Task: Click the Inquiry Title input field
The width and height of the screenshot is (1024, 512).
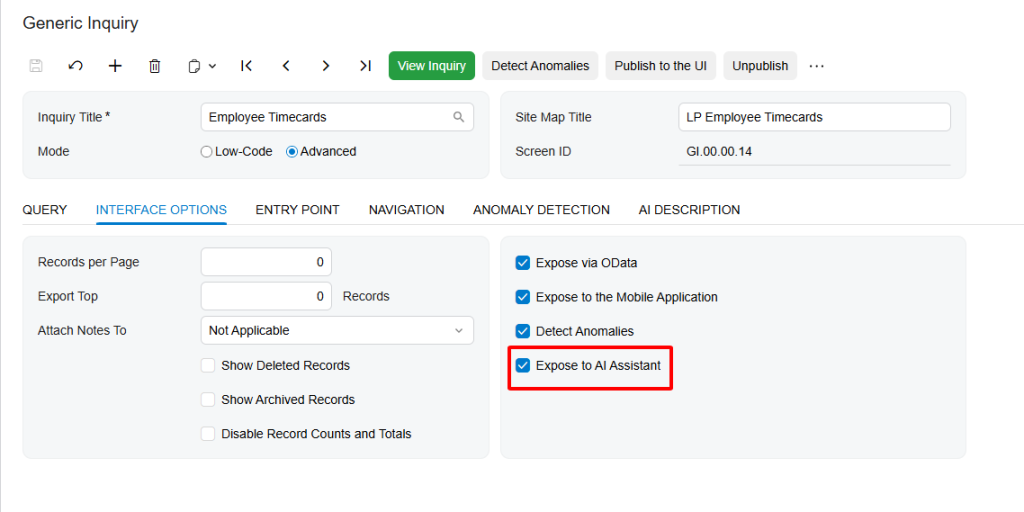Action: click(x=337, y=117)
